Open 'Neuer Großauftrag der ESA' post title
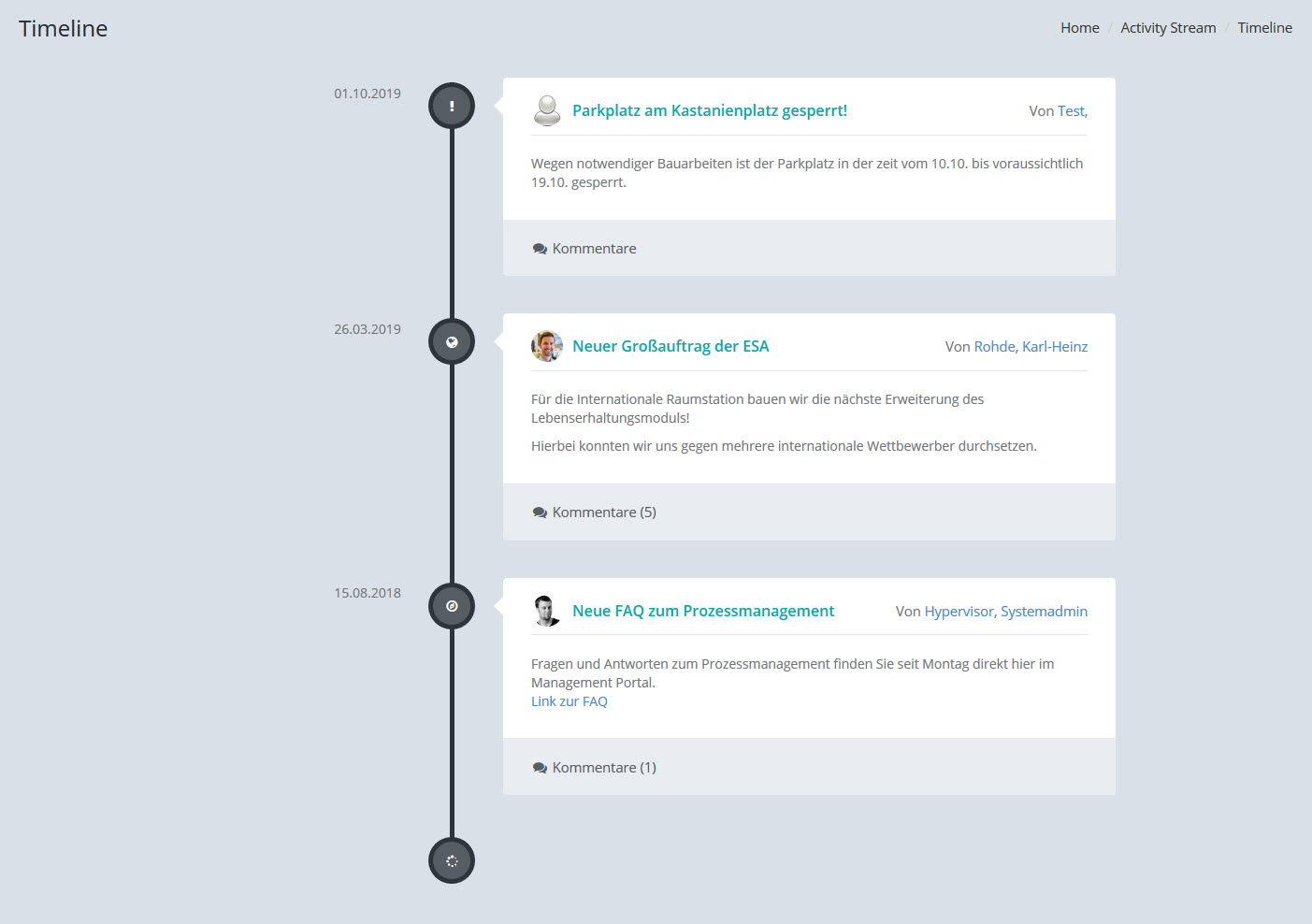Screen dimensions: 1312x924 click(x=670, y=346)
